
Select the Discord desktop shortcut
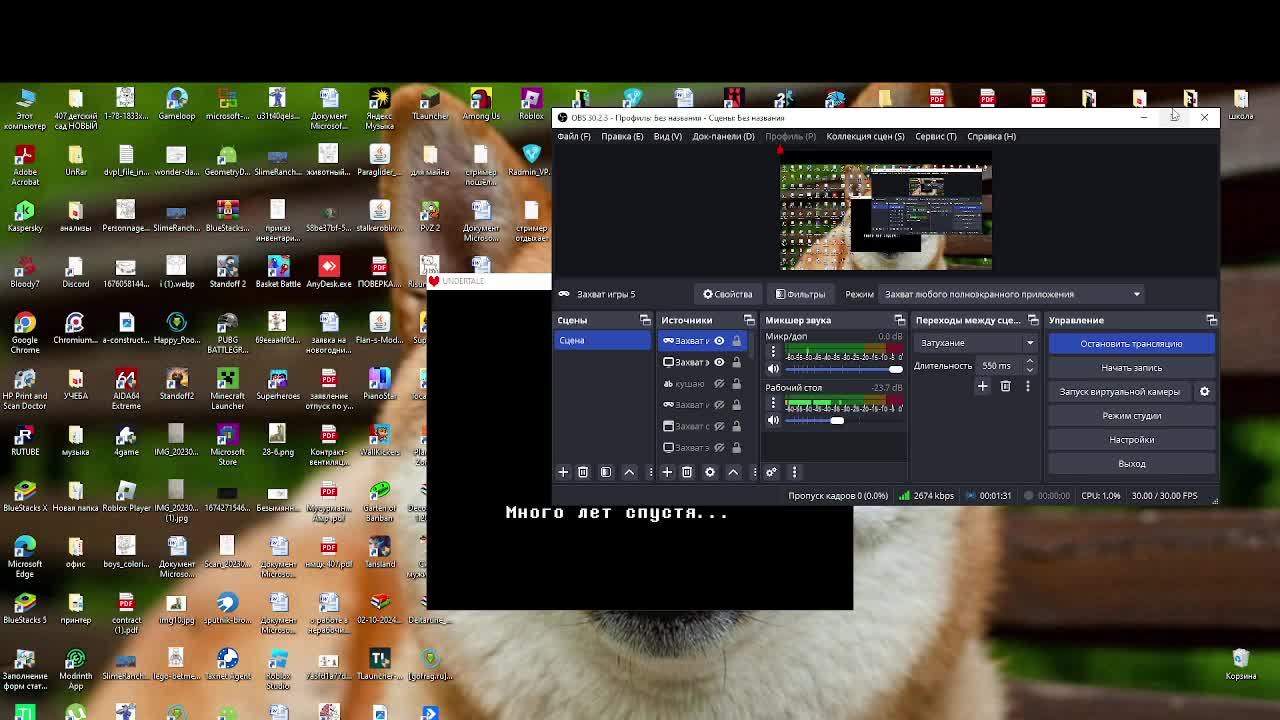click(75, 272)
